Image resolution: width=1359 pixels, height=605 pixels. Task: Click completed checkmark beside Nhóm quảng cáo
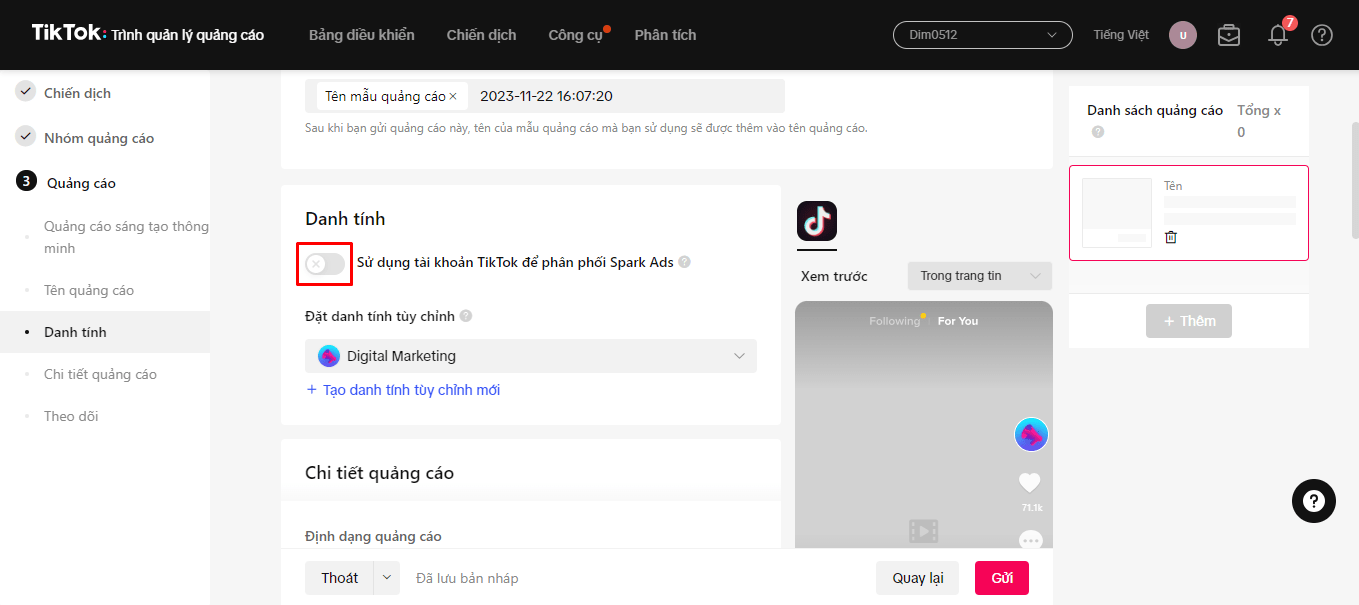[x=26, y=137]
